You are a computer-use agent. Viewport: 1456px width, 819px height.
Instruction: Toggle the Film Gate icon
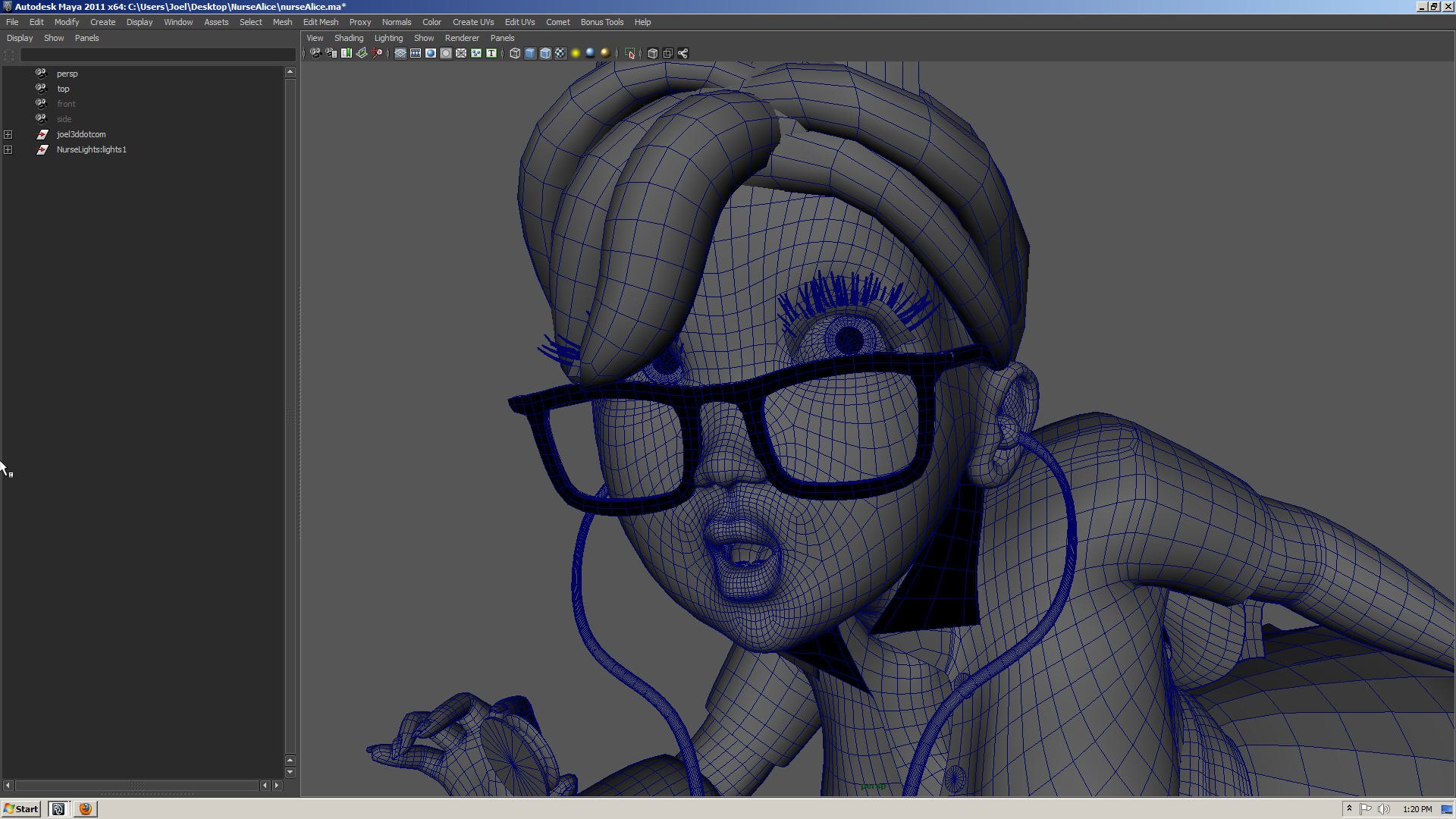click(416, 53)
